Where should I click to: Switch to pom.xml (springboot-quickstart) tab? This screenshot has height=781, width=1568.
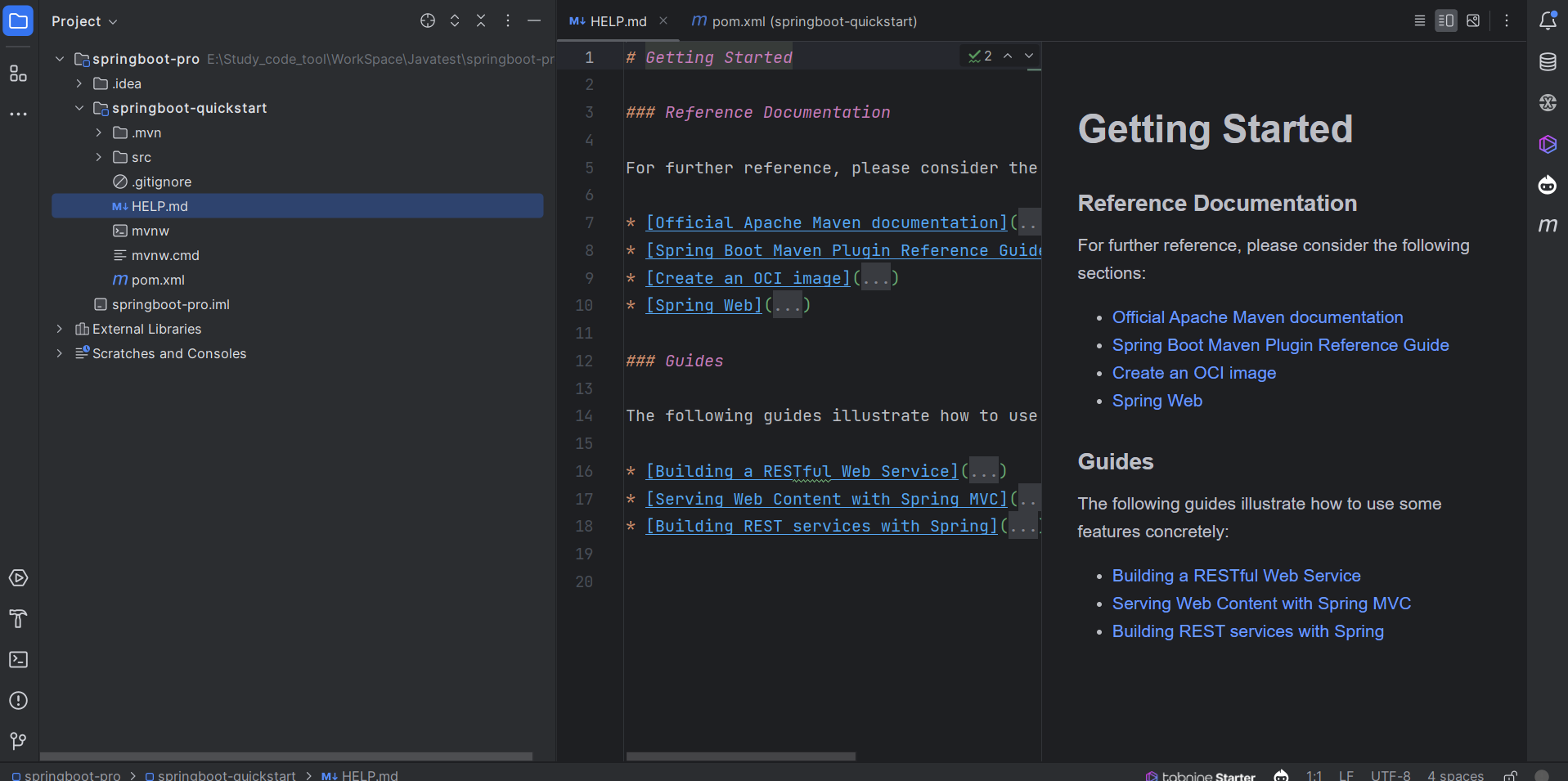[804, 21]
